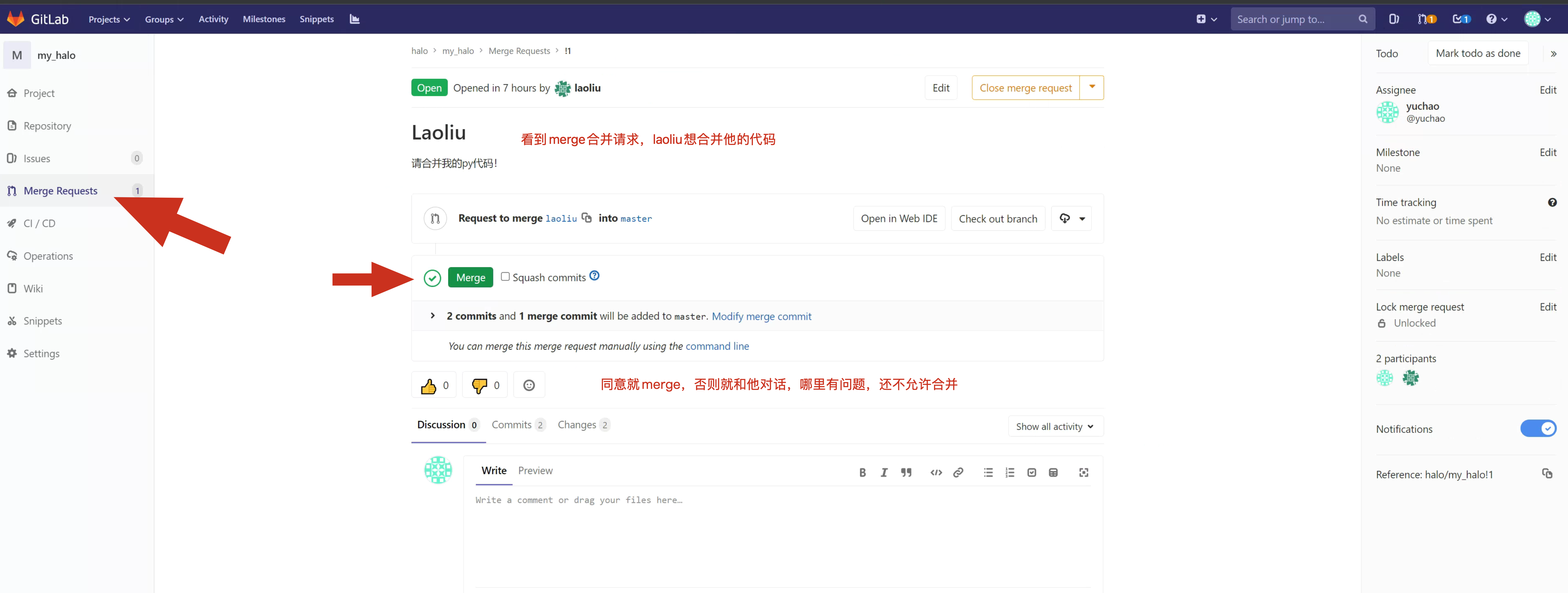Insert code icon in comment toolbar
1568x593 pixels.
[x=936, y=472]
